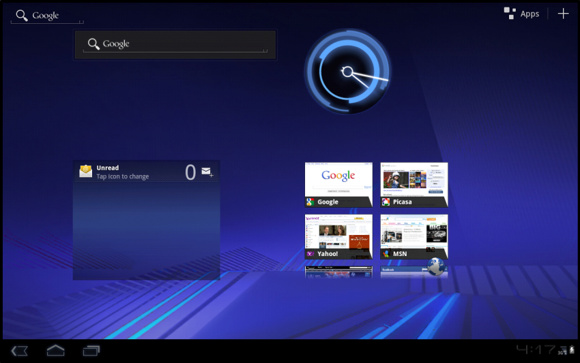Tap the large Google search widget field
Image resolution: width=580 pixels, height=363 pixels.
click(175, 45)
